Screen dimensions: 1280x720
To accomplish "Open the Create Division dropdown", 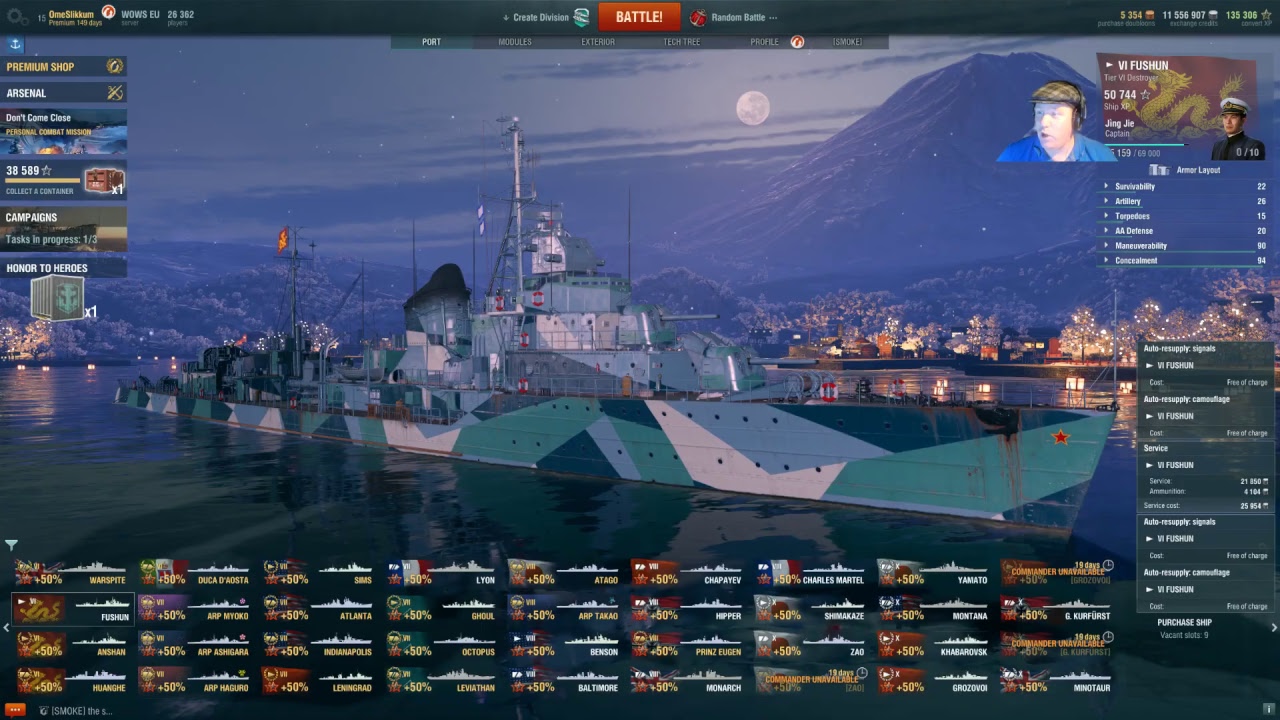I will [537, 18].
